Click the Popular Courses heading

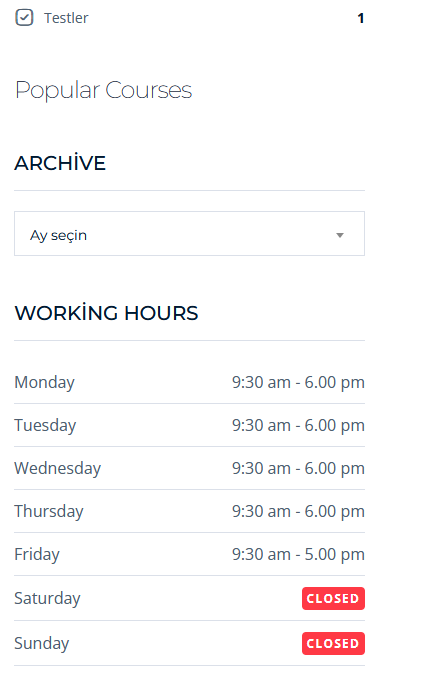pos(104,90)
